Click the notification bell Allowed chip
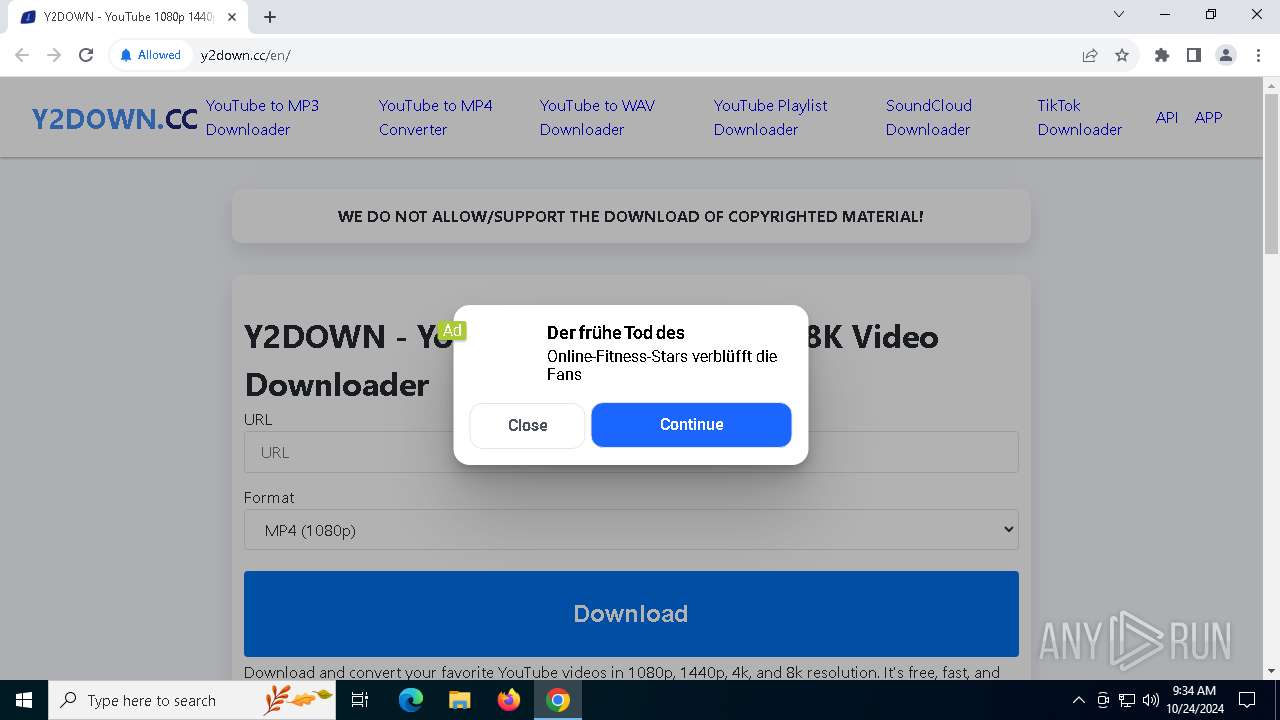Image resolution: width=1280 pixels, height=720 pixels. tap(151, 55)
